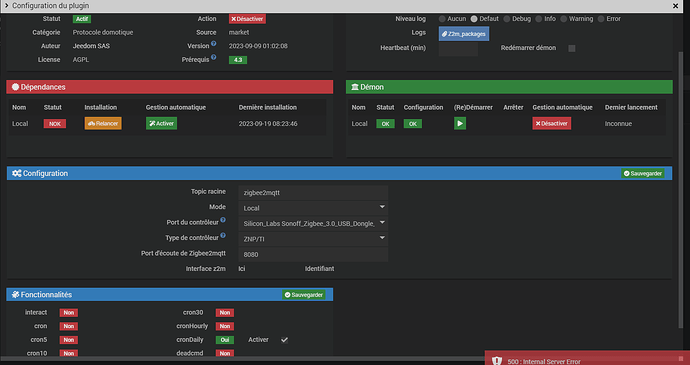Click the vertical scrollbar of the dialog

point(682,189)
